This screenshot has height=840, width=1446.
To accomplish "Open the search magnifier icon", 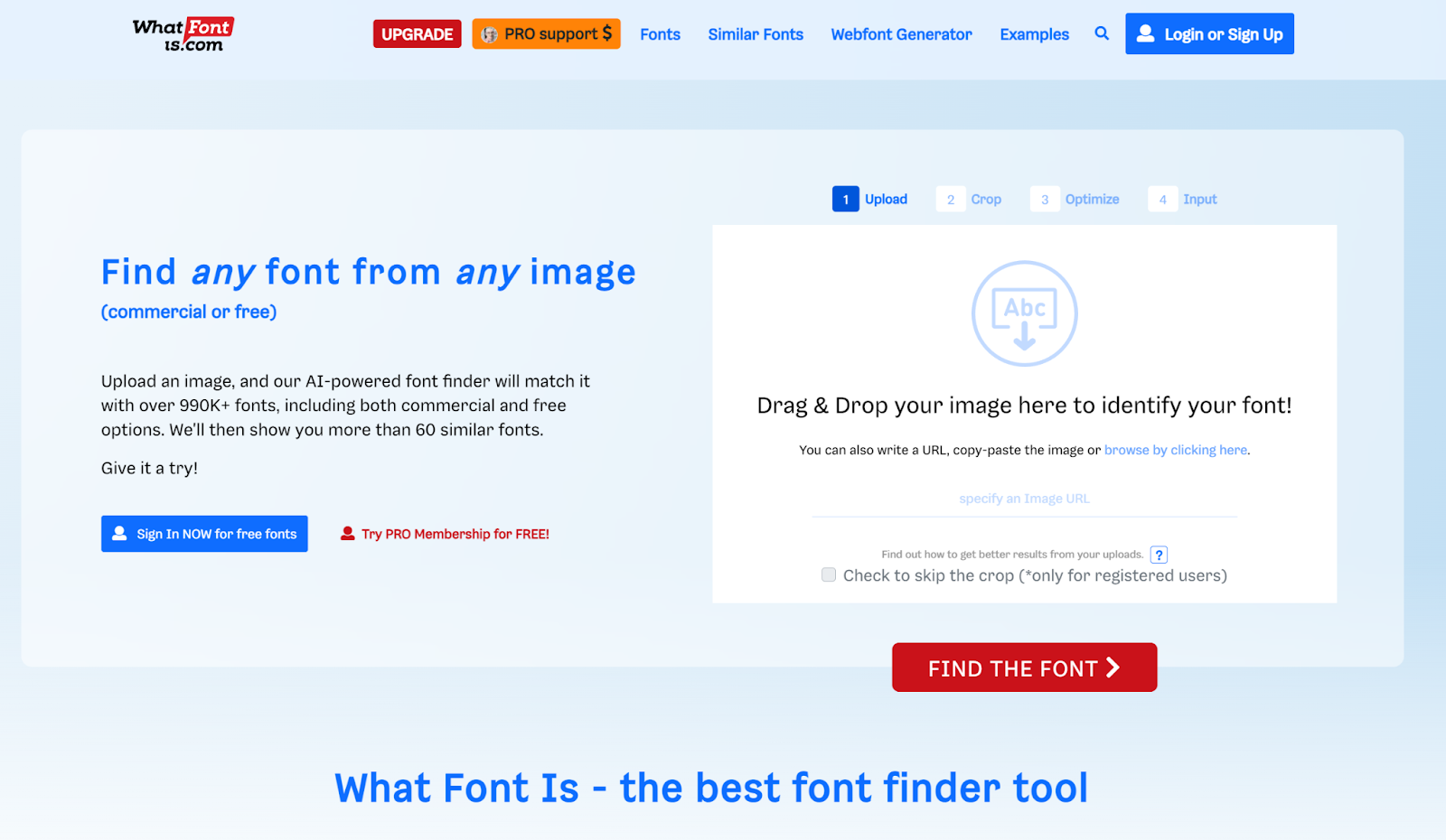I will click(x=1102, y=33).
